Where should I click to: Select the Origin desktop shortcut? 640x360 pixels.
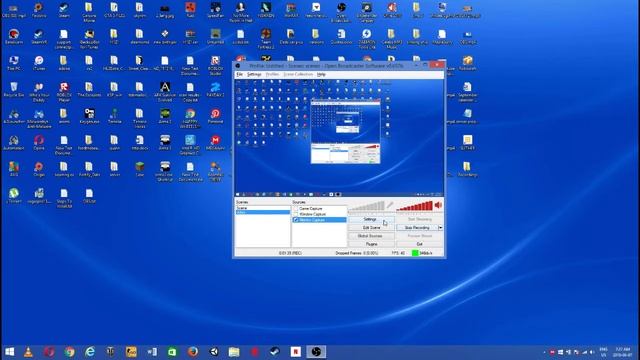pos(39,169)
